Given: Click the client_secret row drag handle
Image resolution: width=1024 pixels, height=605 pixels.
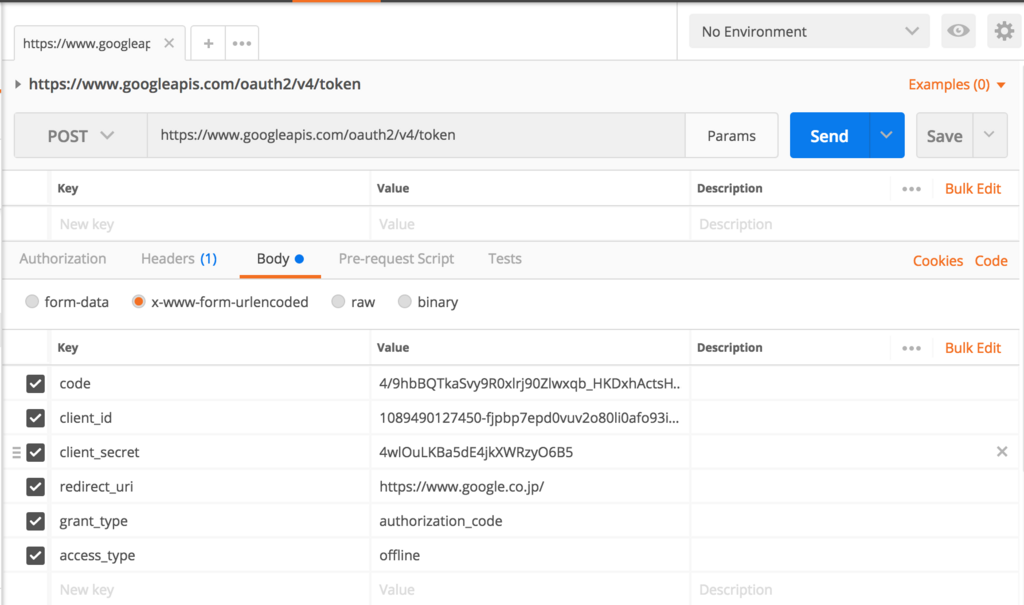Looking at the screenshot, I should point(16,452).
